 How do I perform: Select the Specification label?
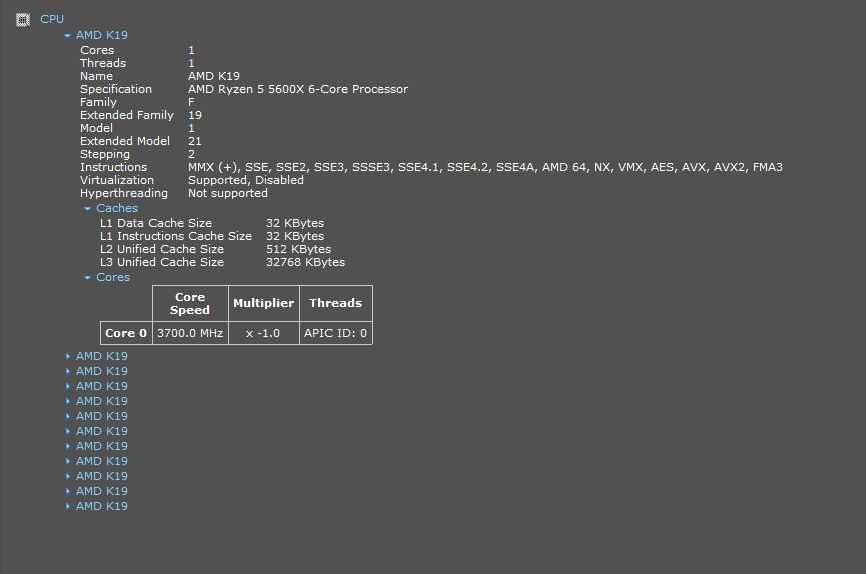click(x=116, y=89)
